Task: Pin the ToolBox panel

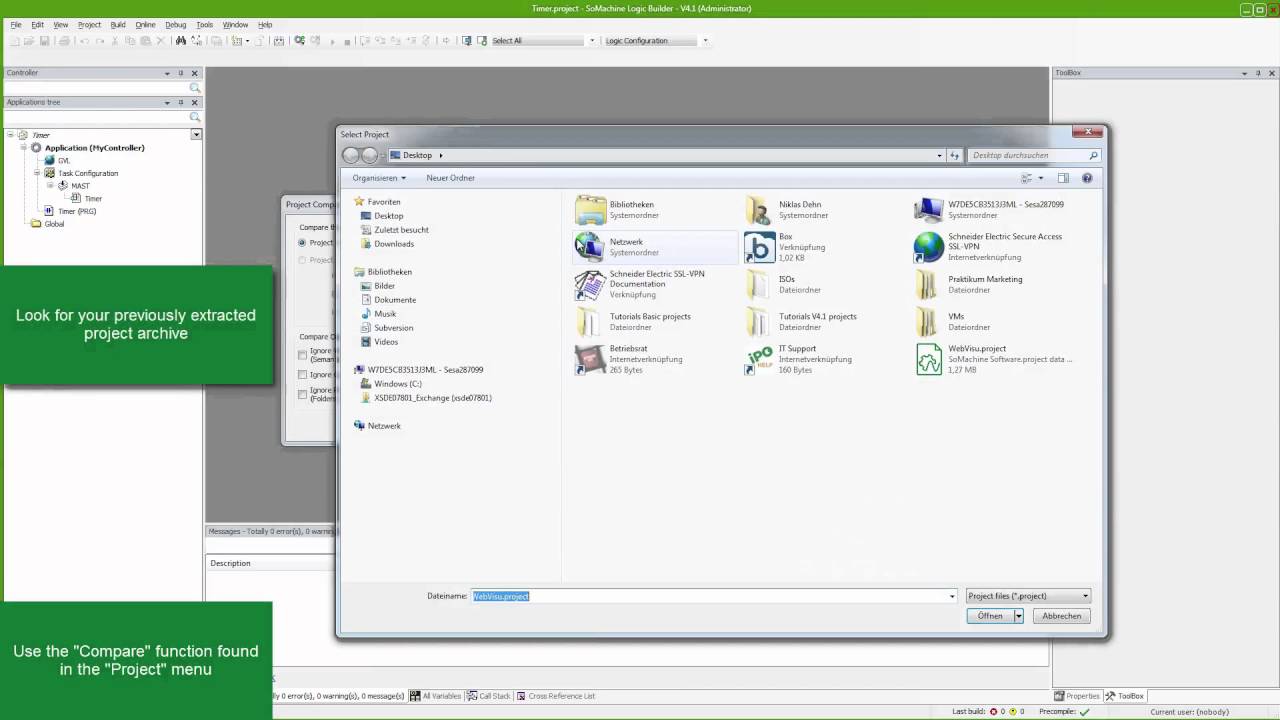Action: [x=1259, y=73]
